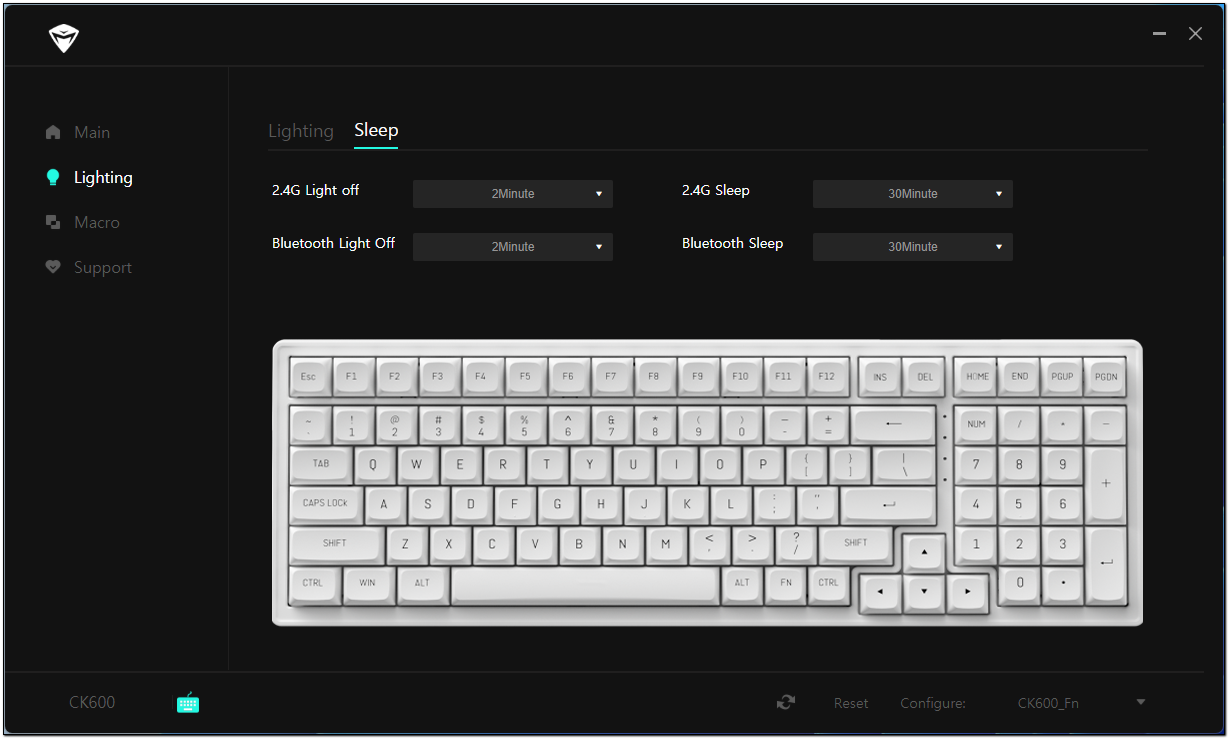Minimize the application window
Viewport: 1229px width, 739px height.
1159,34
